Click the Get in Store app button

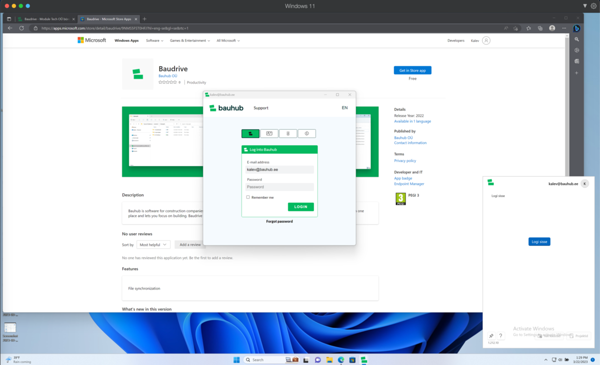tap(412, 70)
